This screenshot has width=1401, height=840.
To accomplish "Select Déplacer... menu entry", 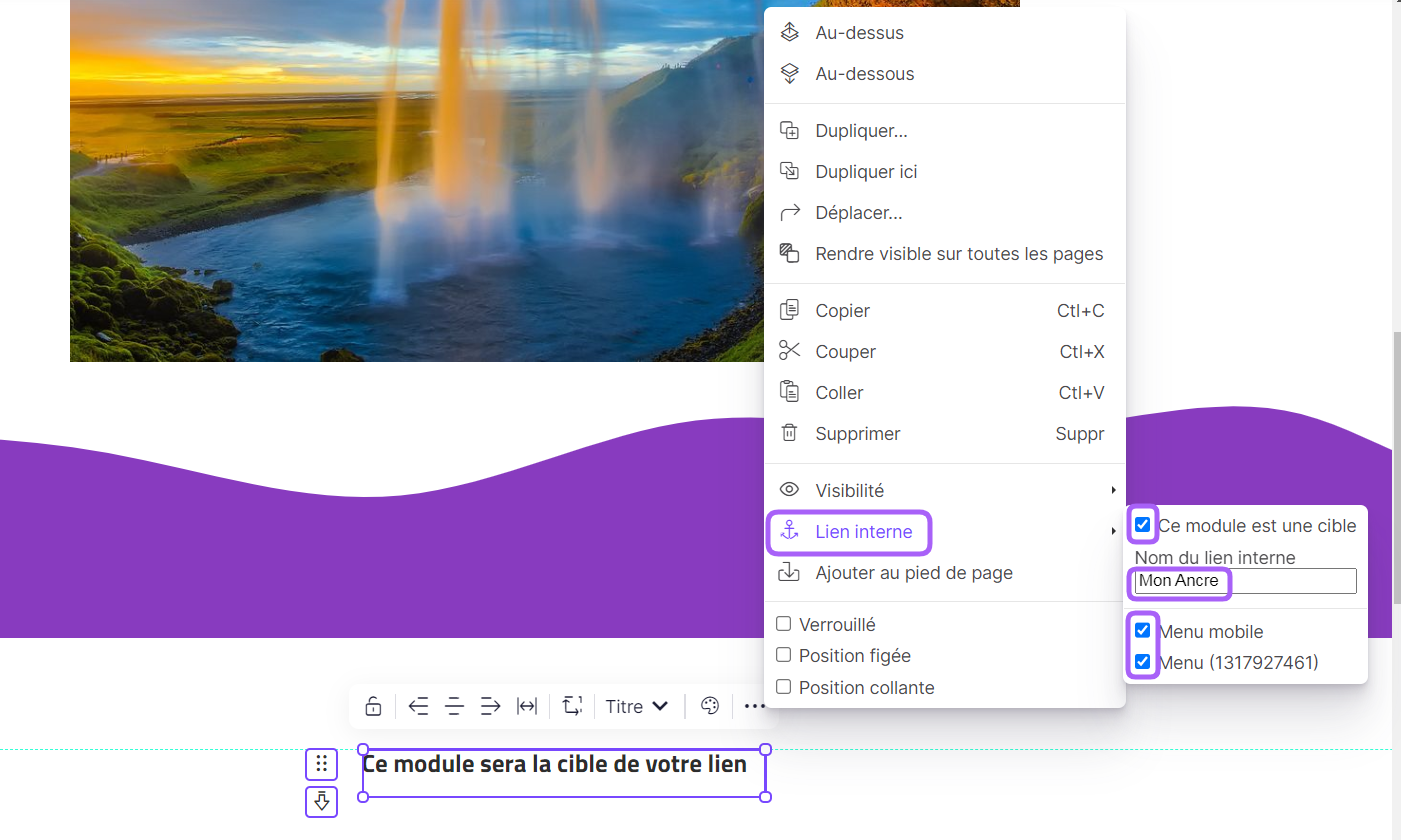I will pos(945,212).
